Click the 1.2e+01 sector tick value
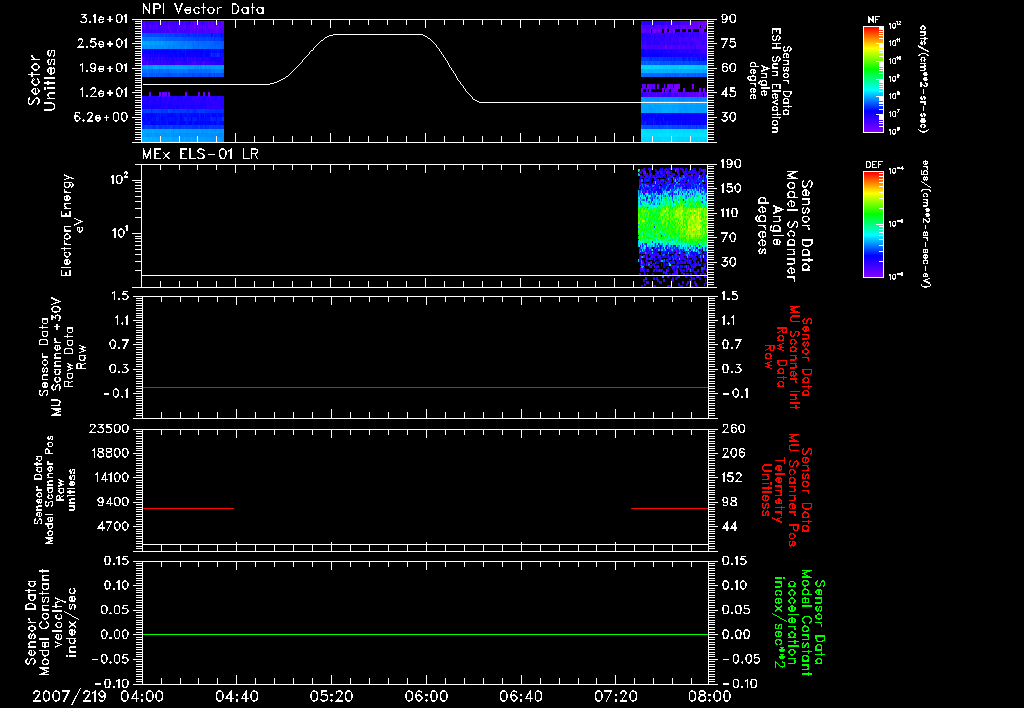 coord(104,93)
